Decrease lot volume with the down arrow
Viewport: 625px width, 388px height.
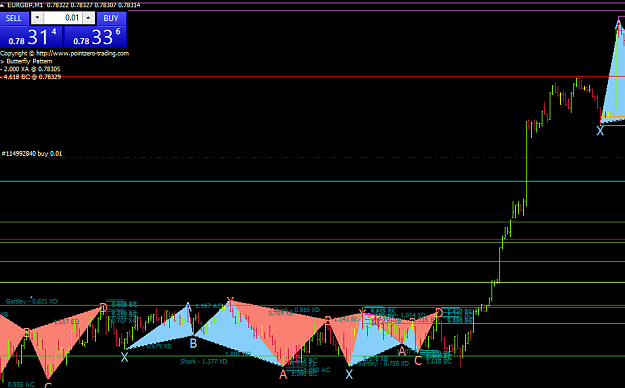37,18
